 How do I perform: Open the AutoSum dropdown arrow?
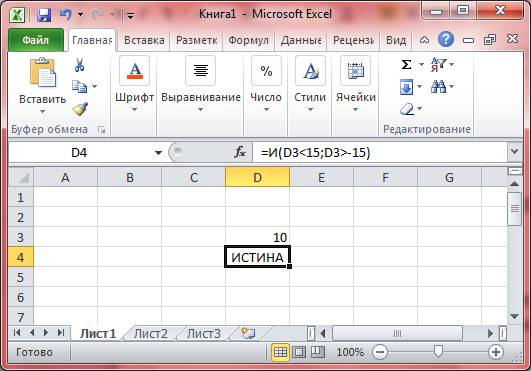point(421,64)
